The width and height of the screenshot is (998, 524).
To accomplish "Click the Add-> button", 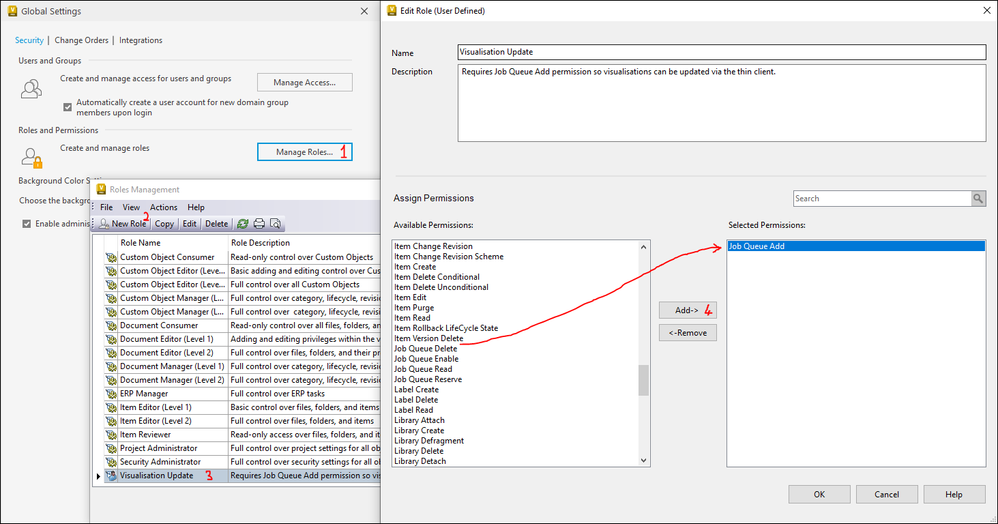I will (687, 310).
